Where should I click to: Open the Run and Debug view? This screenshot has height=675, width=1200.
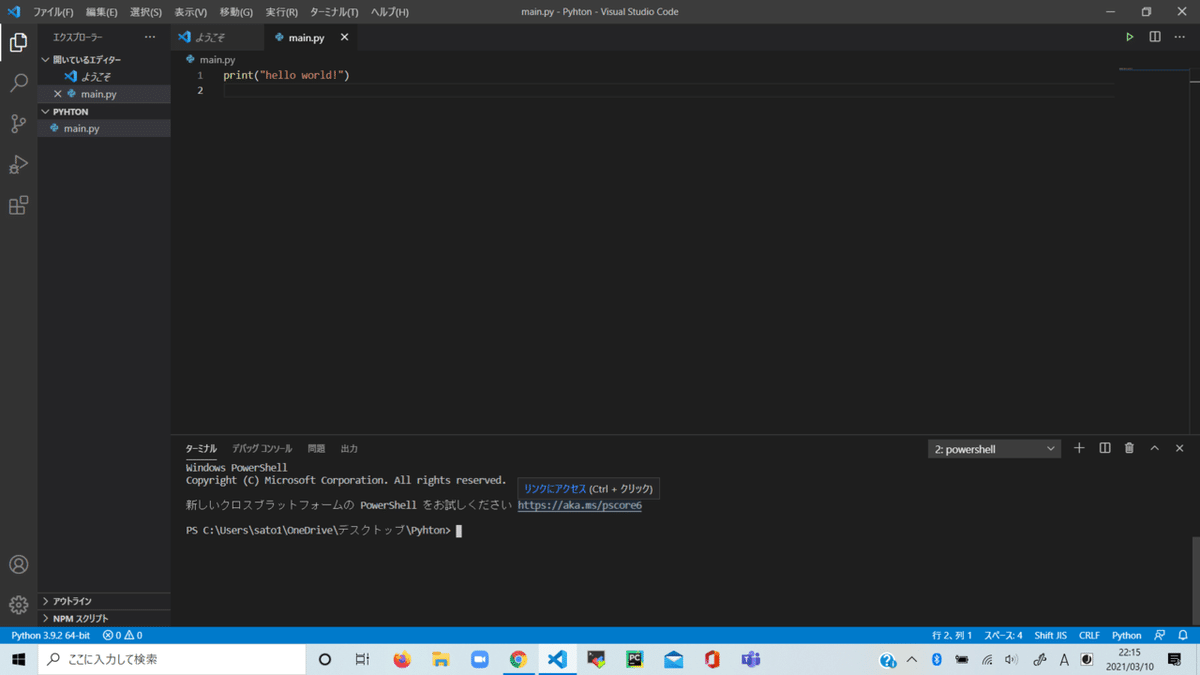[18, 165]
